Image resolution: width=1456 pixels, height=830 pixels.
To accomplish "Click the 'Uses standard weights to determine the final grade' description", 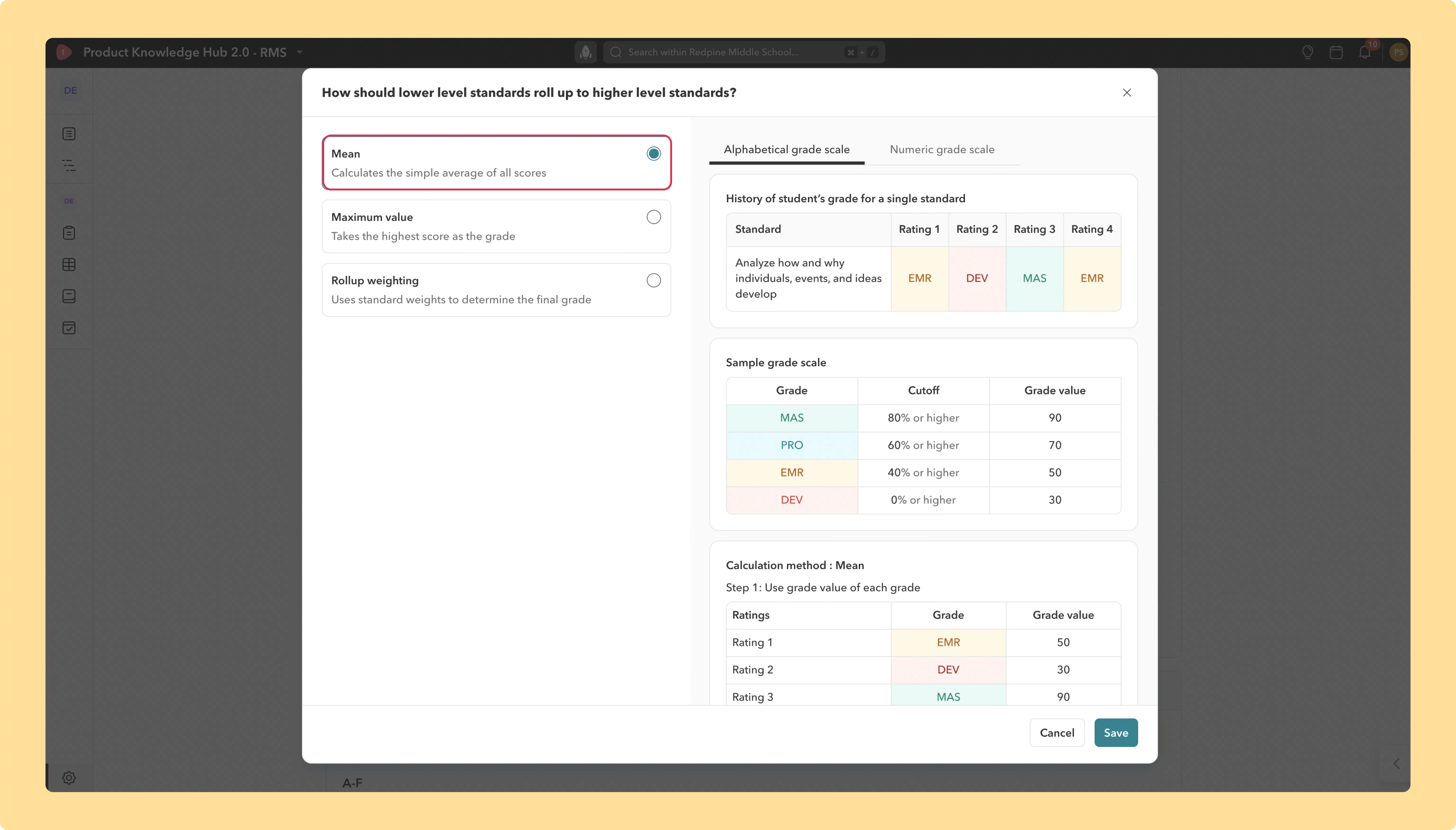I will [x=461, y=300].
